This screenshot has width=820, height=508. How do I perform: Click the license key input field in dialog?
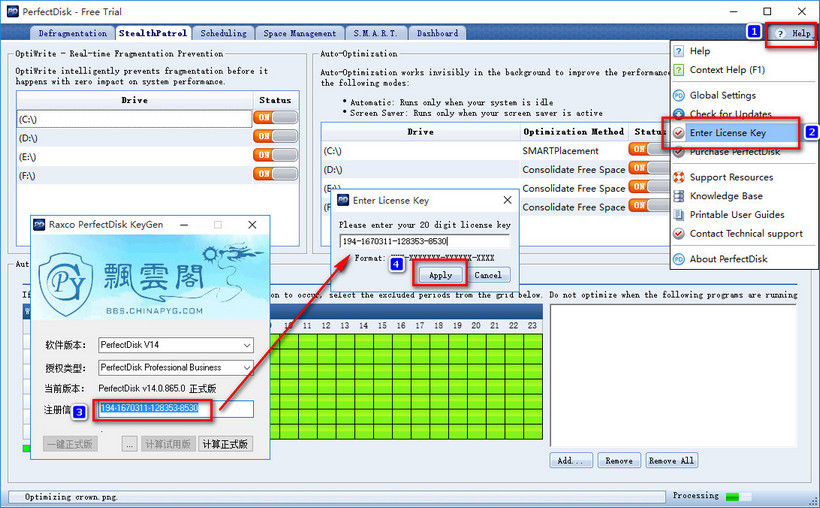(424, 241)
